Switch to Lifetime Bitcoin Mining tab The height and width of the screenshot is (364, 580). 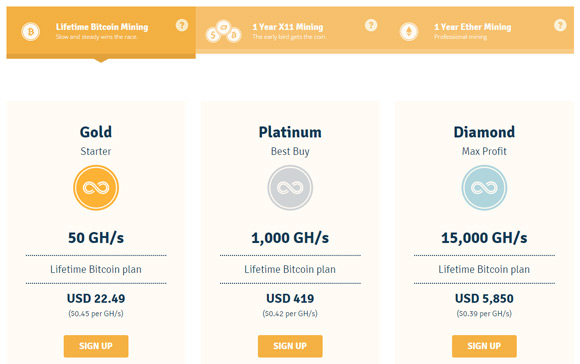pos(101,32)
